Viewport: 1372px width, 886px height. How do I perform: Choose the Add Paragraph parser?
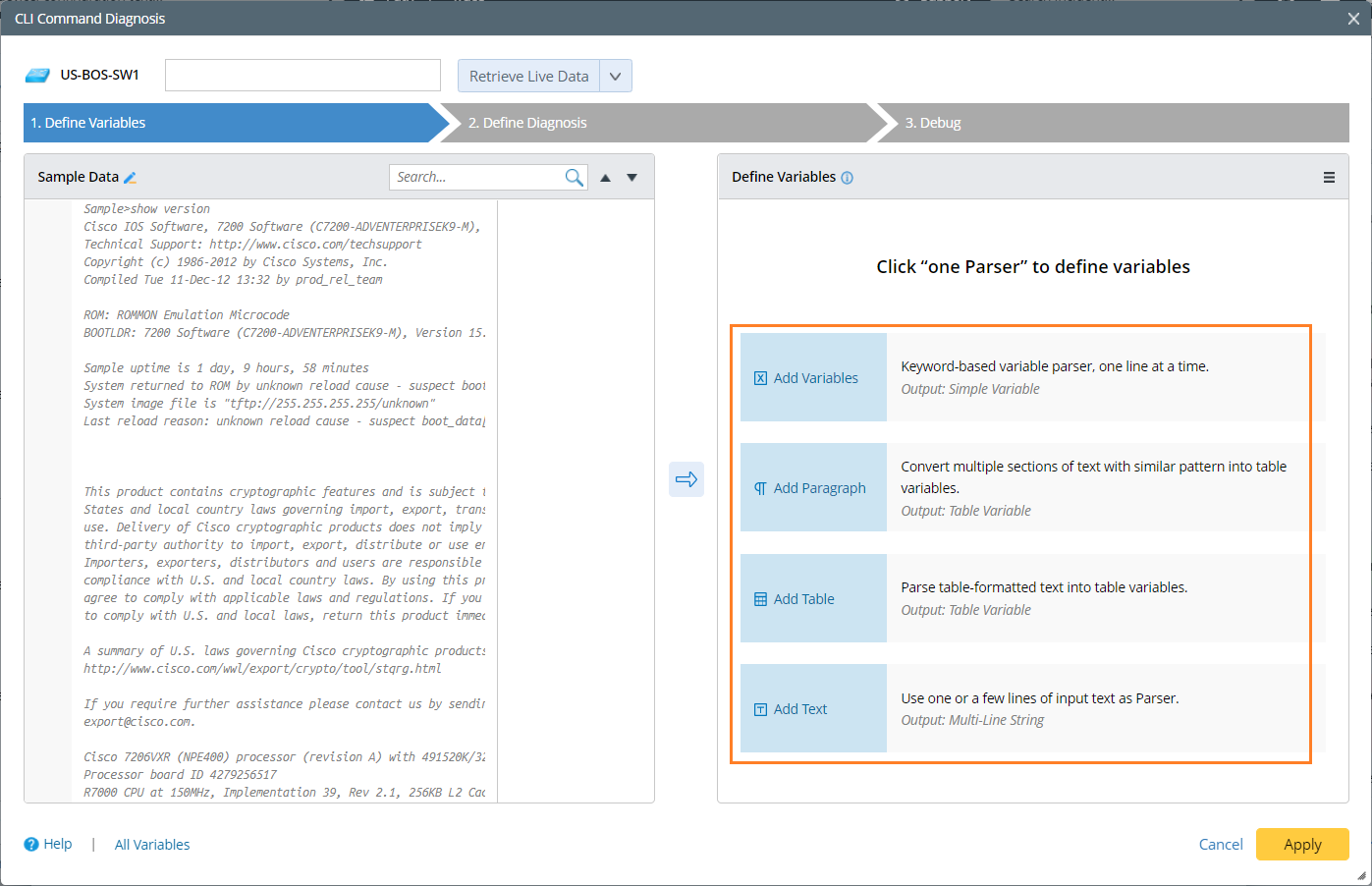point(813,487)
